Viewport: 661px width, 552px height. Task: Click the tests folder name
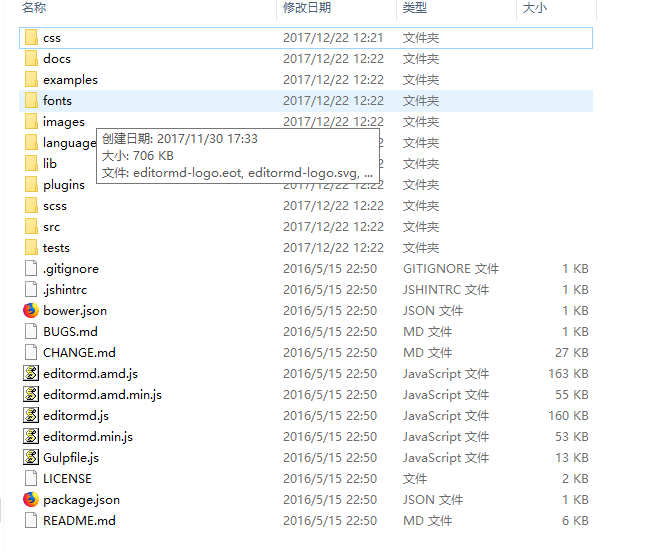point(56,248)
